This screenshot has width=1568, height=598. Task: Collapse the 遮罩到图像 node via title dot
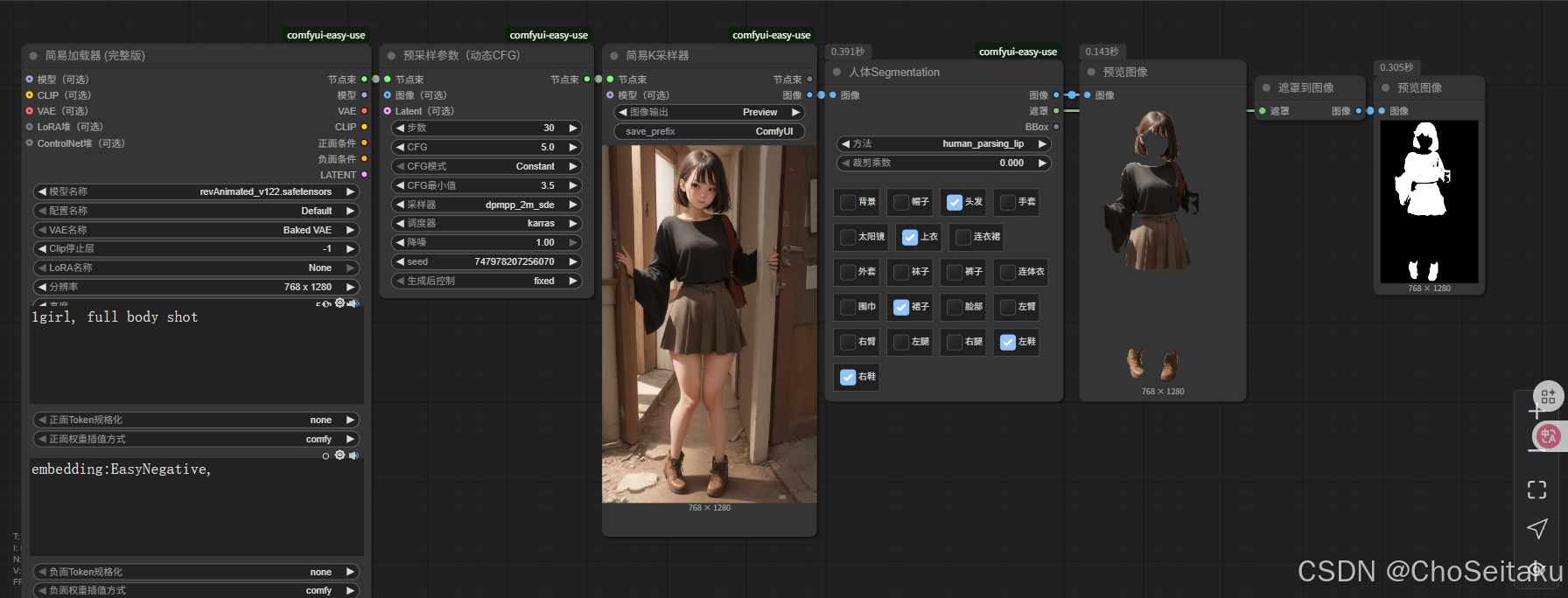pos(1266,87)
